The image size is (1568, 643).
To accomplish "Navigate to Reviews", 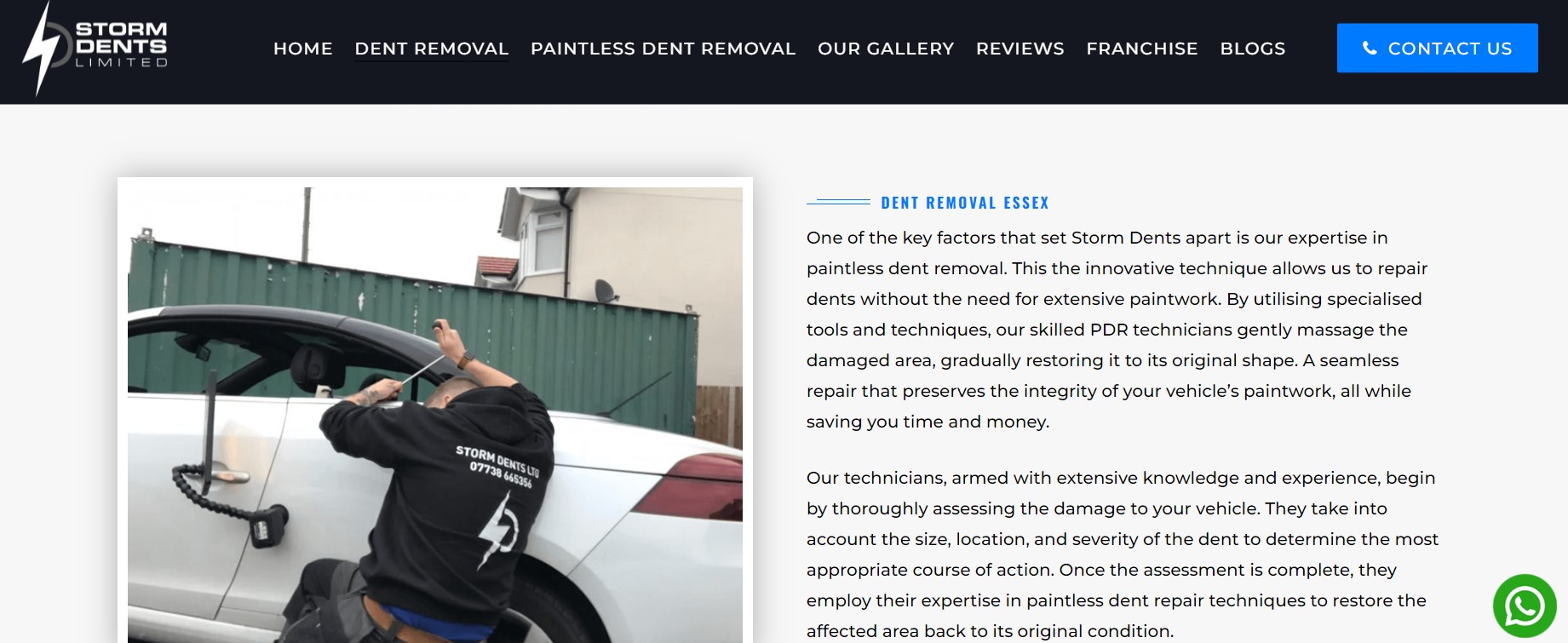I will point(1019,49).
